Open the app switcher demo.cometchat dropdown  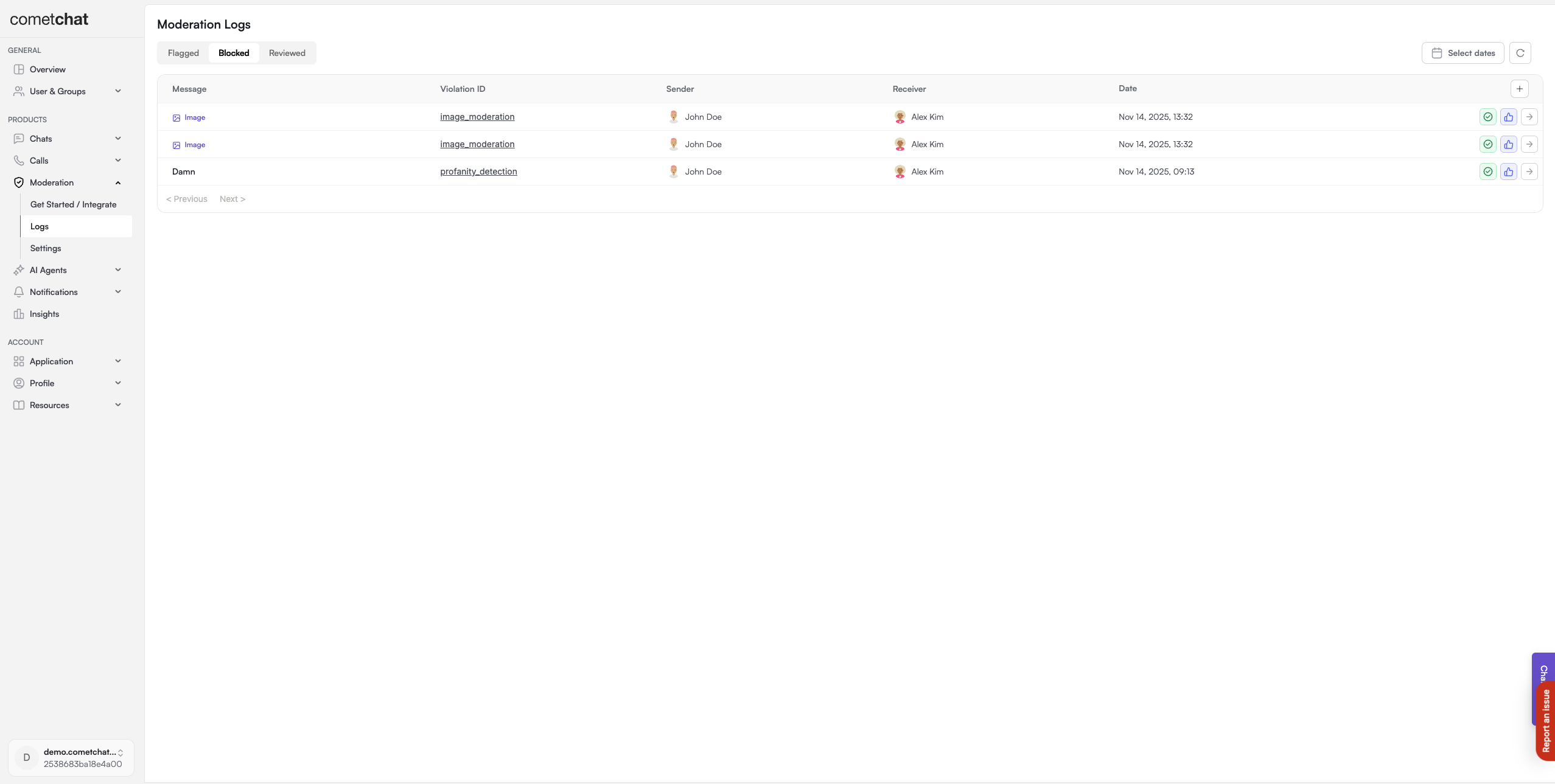(x=71, y=758)
